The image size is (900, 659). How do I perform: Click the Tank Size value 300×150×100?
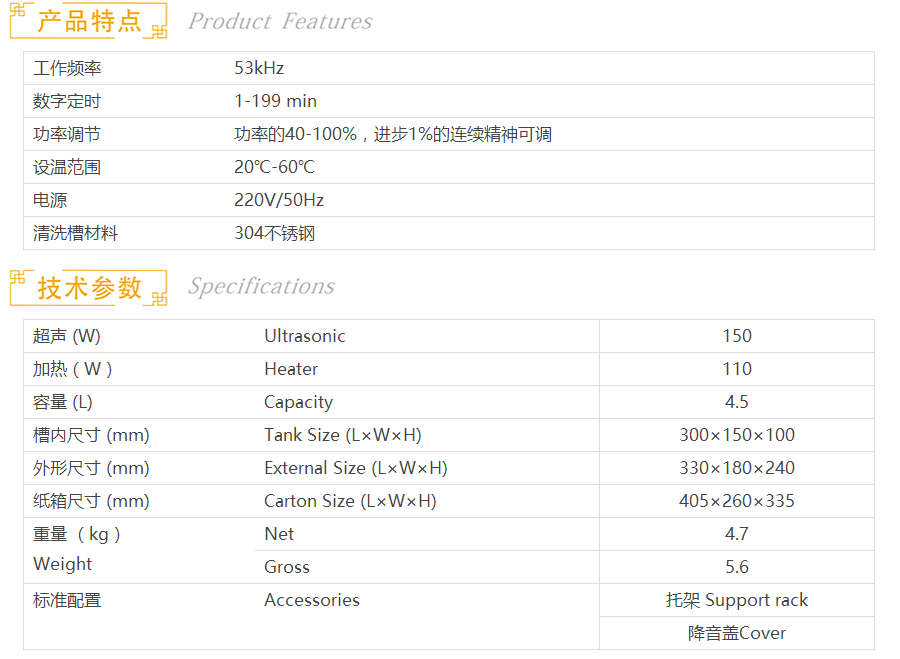click(x=737, y=435)
